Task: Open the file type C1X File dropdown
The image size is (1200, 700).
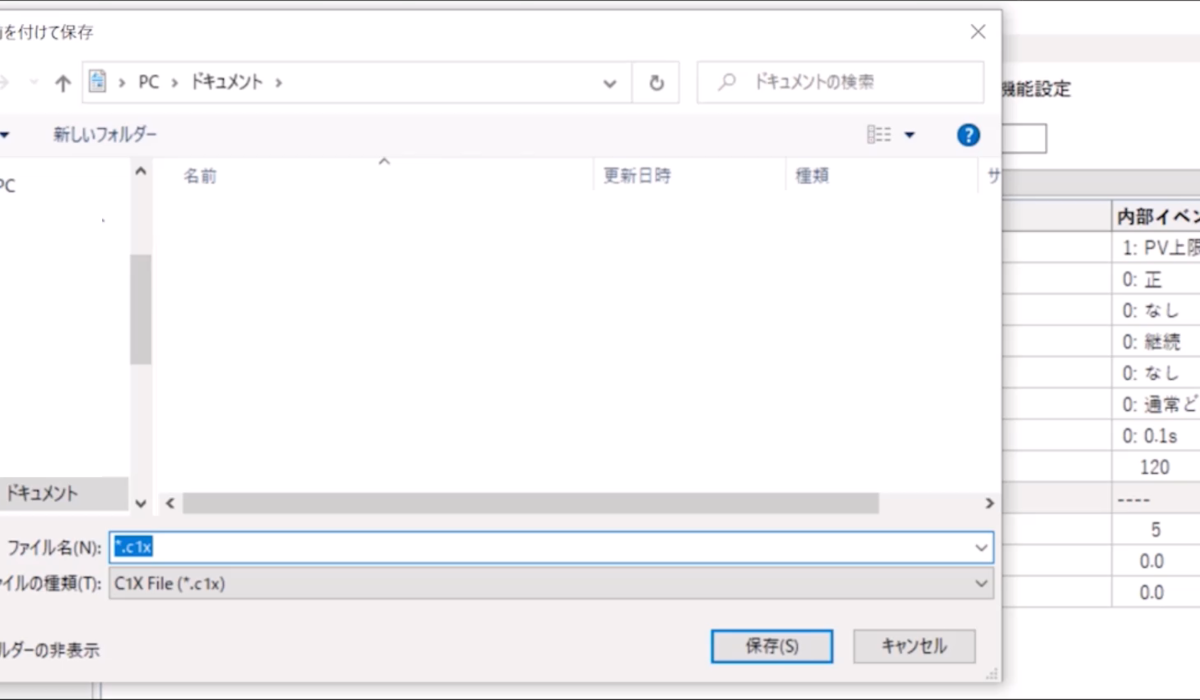Action: coord(980,583)
